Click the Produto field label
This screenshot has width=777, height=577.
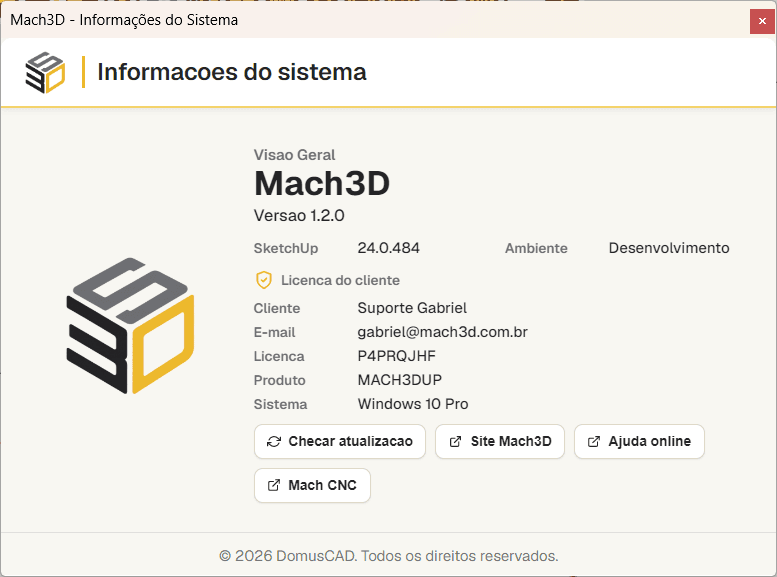[x=279, y=380]
